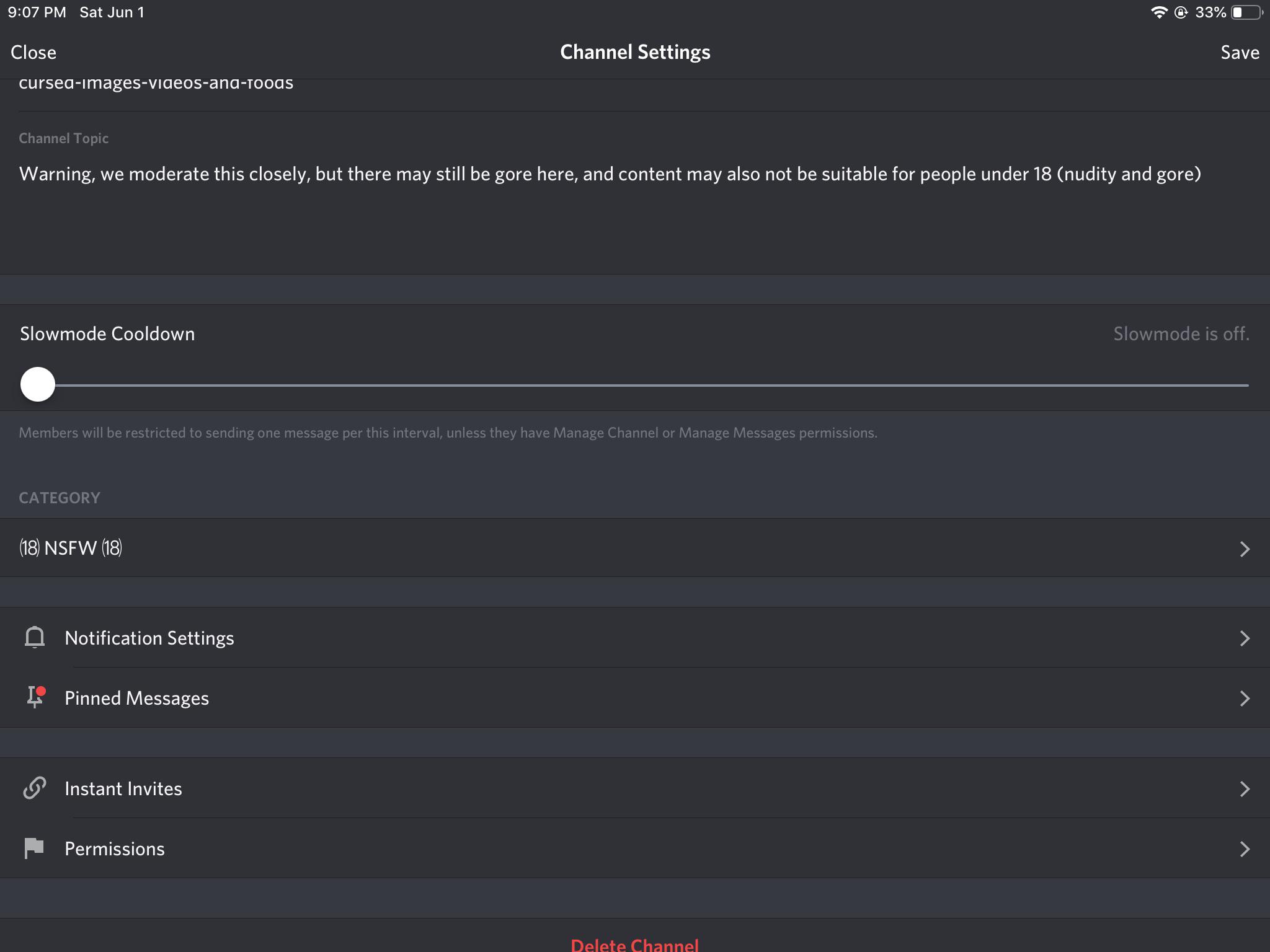Select the Pinned Messages pin icon
The image size is (1270, 952).
pyautogui.click(x=34, y=697)
